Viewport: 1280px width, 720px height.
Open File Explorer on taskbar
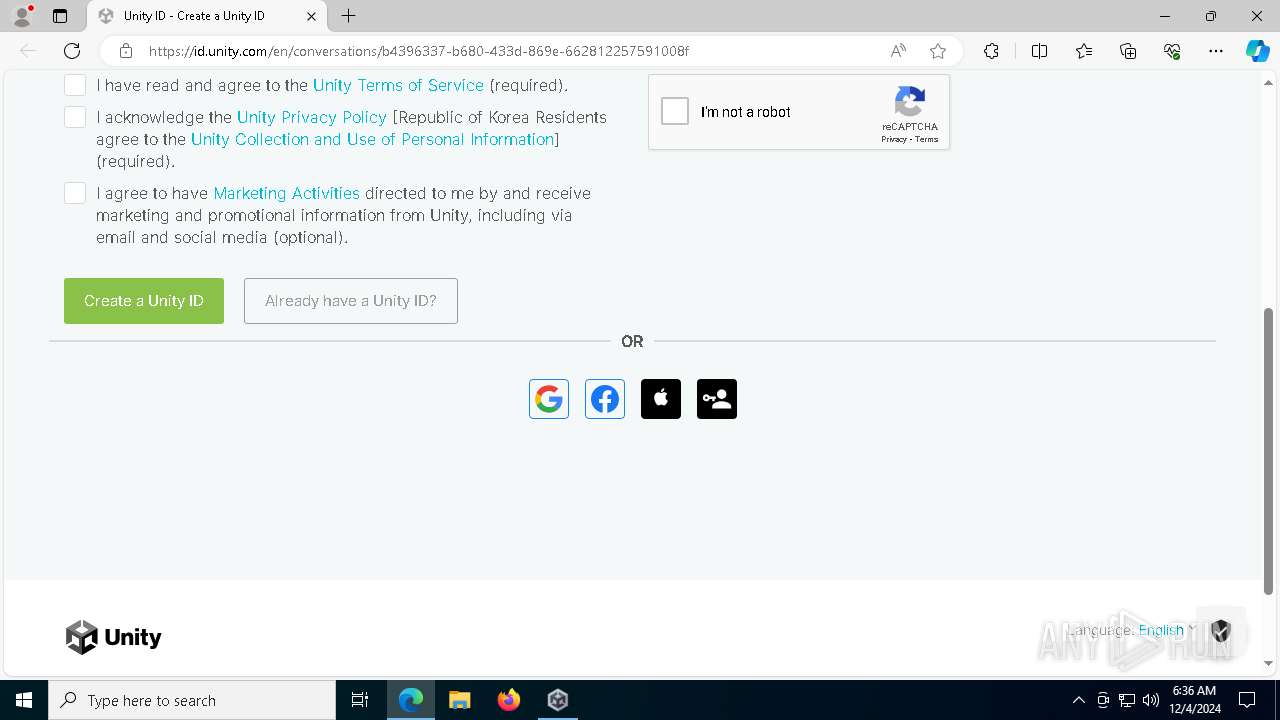(460, 700)
